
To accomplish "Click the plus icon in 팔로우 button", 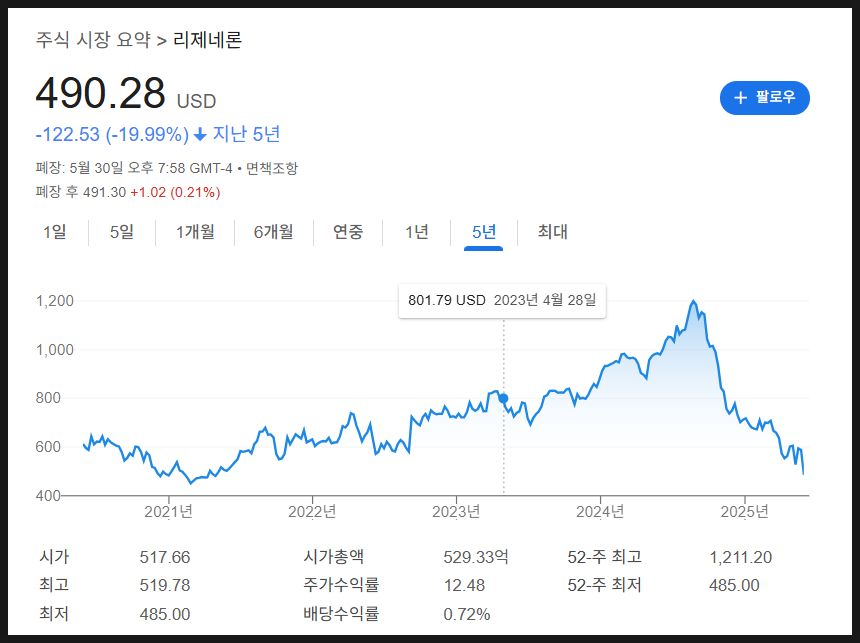I will click(x=740, y=98).
